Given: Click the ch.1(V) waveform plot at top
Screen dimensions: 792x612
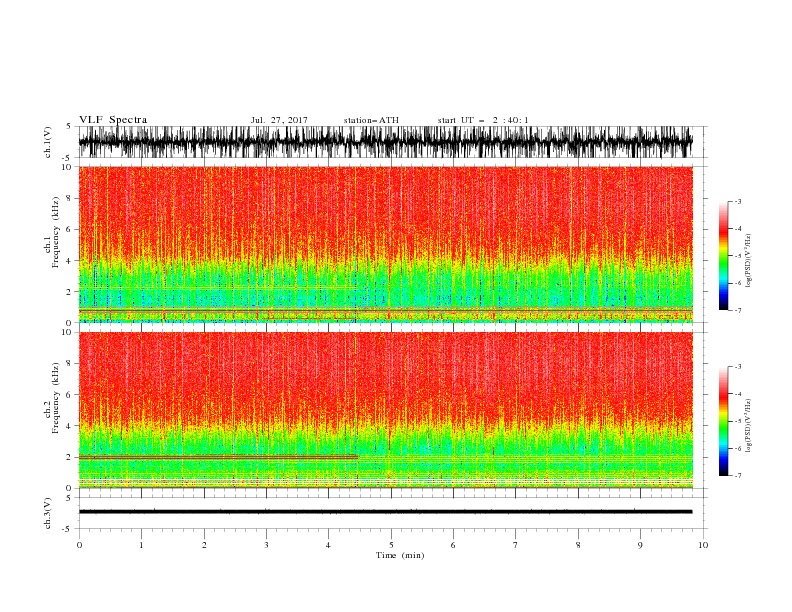Looking at the screenshot, I should [x=385, y=142].
